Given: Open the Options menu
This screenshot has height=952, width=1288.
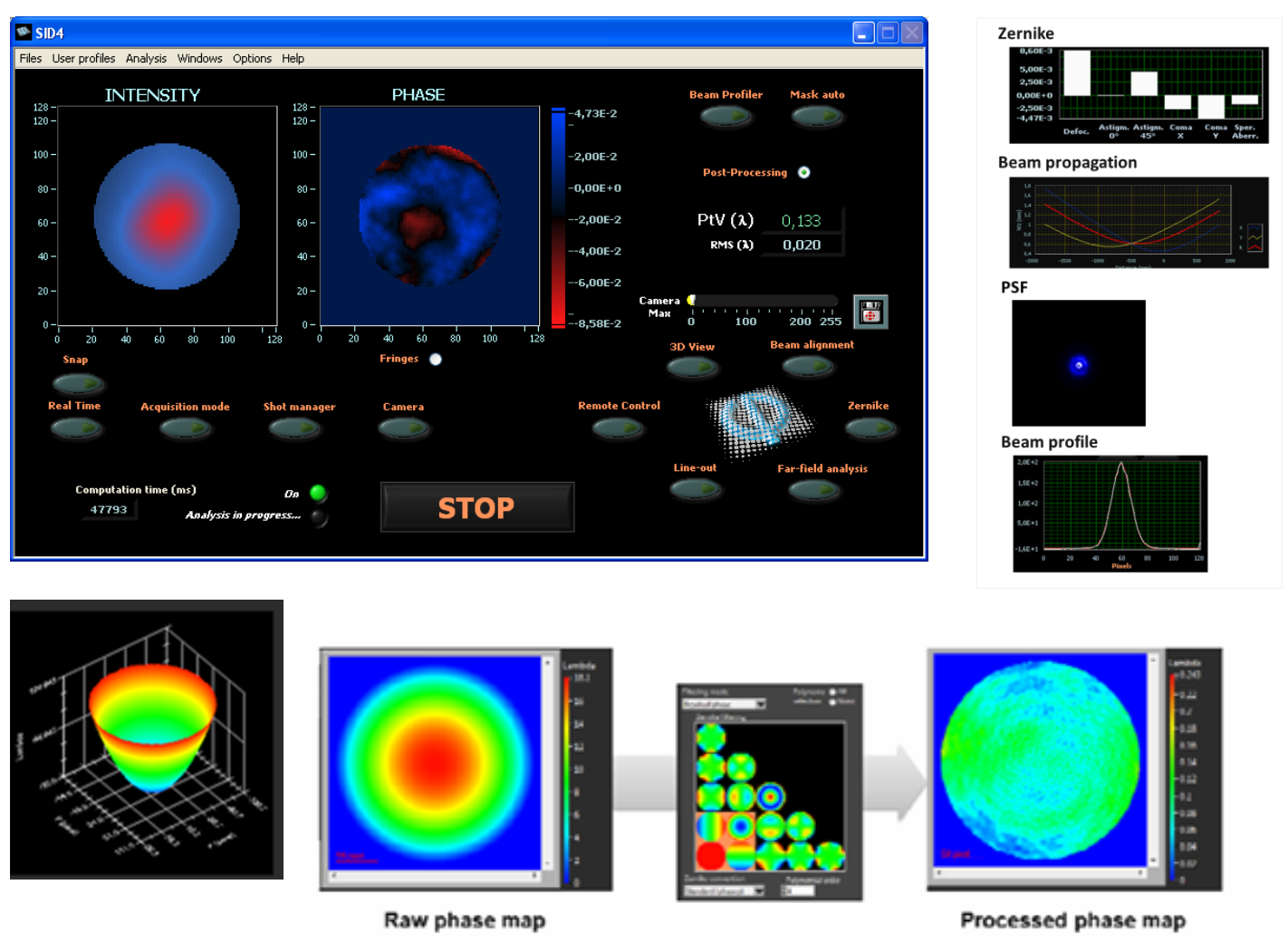Looking at the screenshot, I should (252, 58).
